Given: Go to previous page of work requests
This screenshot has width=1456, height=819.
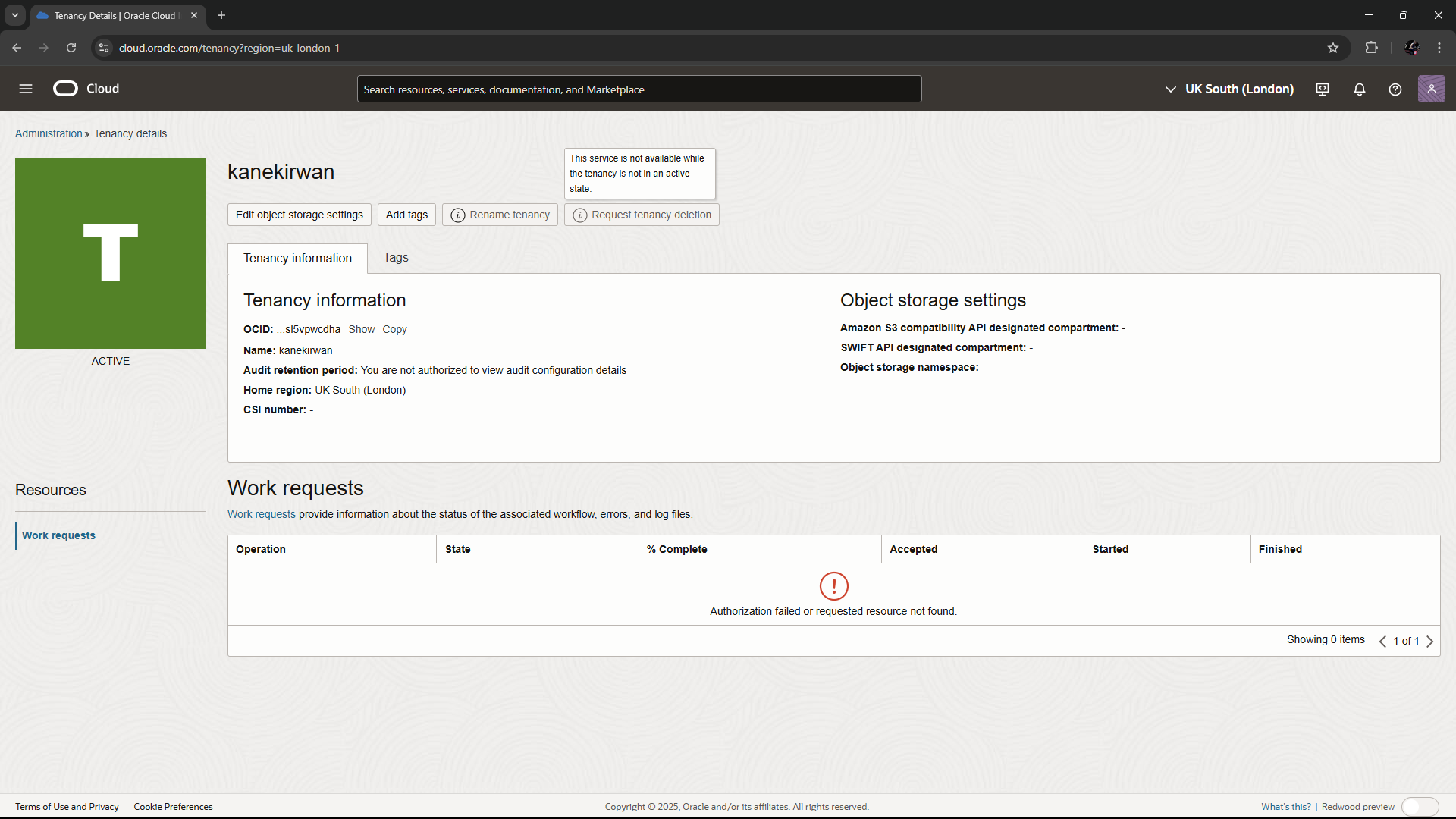Looking at the screenshot, I should pos(1382,642).
